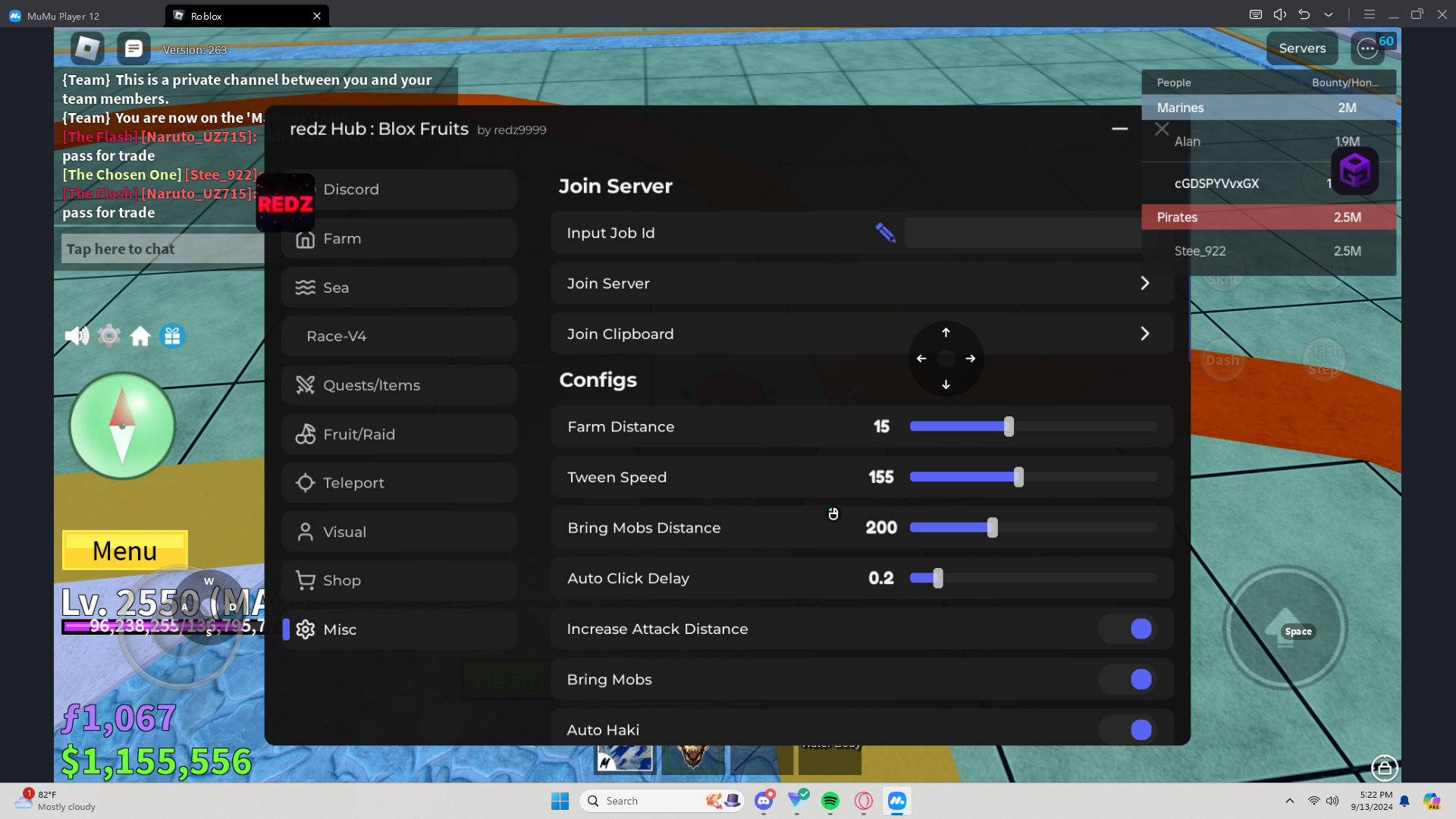The height and width of the screenshot is (819, 1456).
Task: Switch to the Farm tab
Action: click(x=399, y=239)
